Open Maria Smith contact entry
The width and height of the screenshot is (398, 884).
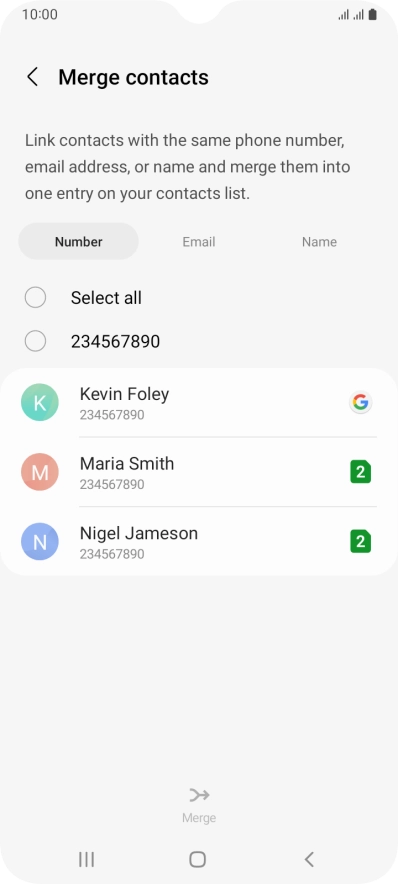point(199,472)
